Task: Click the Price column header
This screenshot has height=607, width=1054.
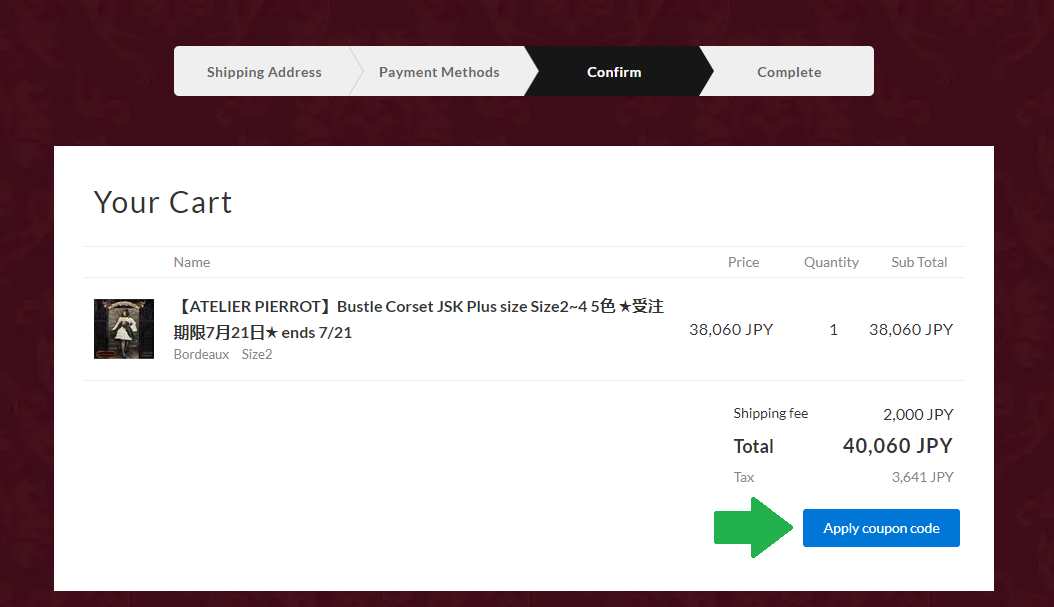Action: click(743, 262)
